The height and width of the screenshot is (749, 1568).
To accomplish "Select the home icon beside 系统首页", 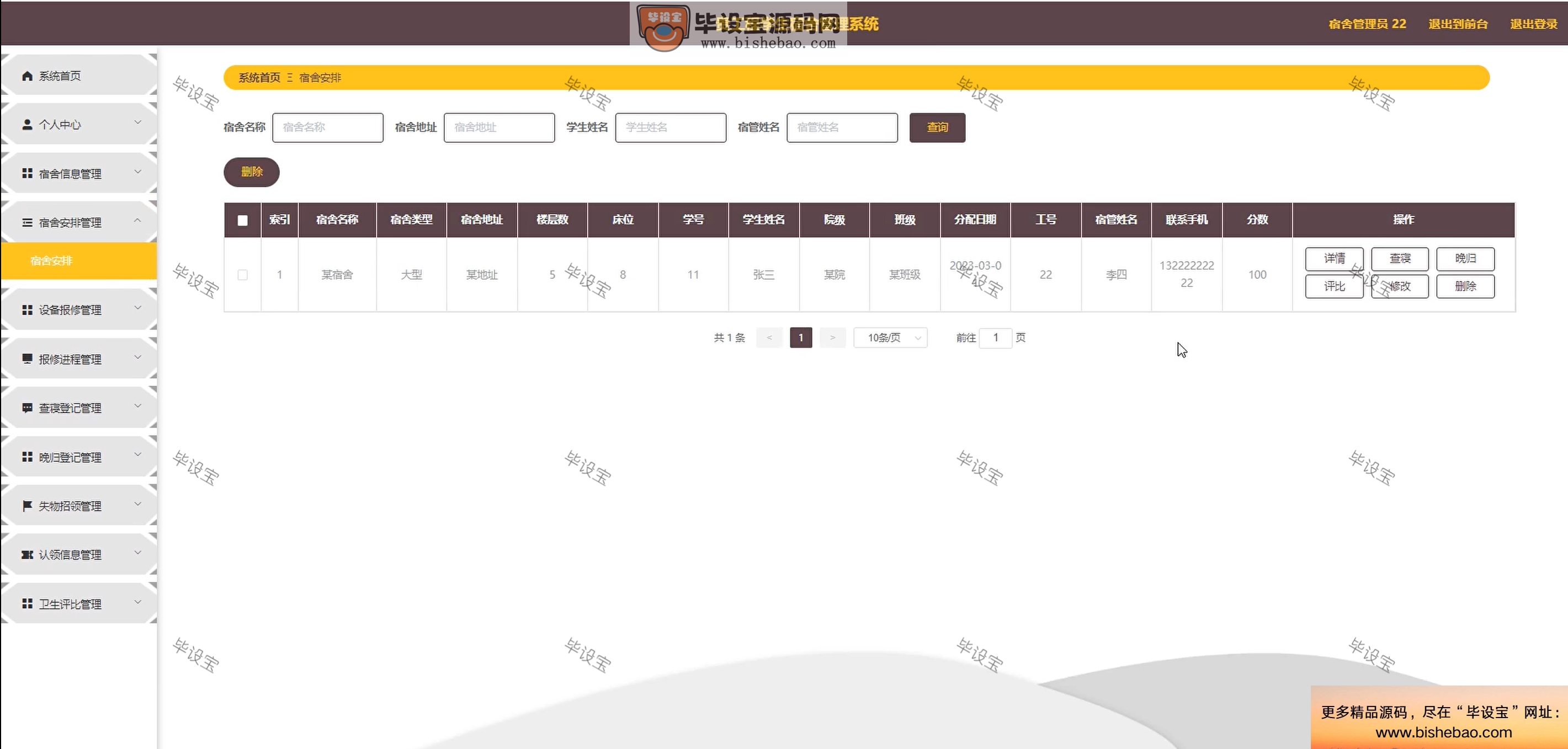I will (x=27, y=76).
